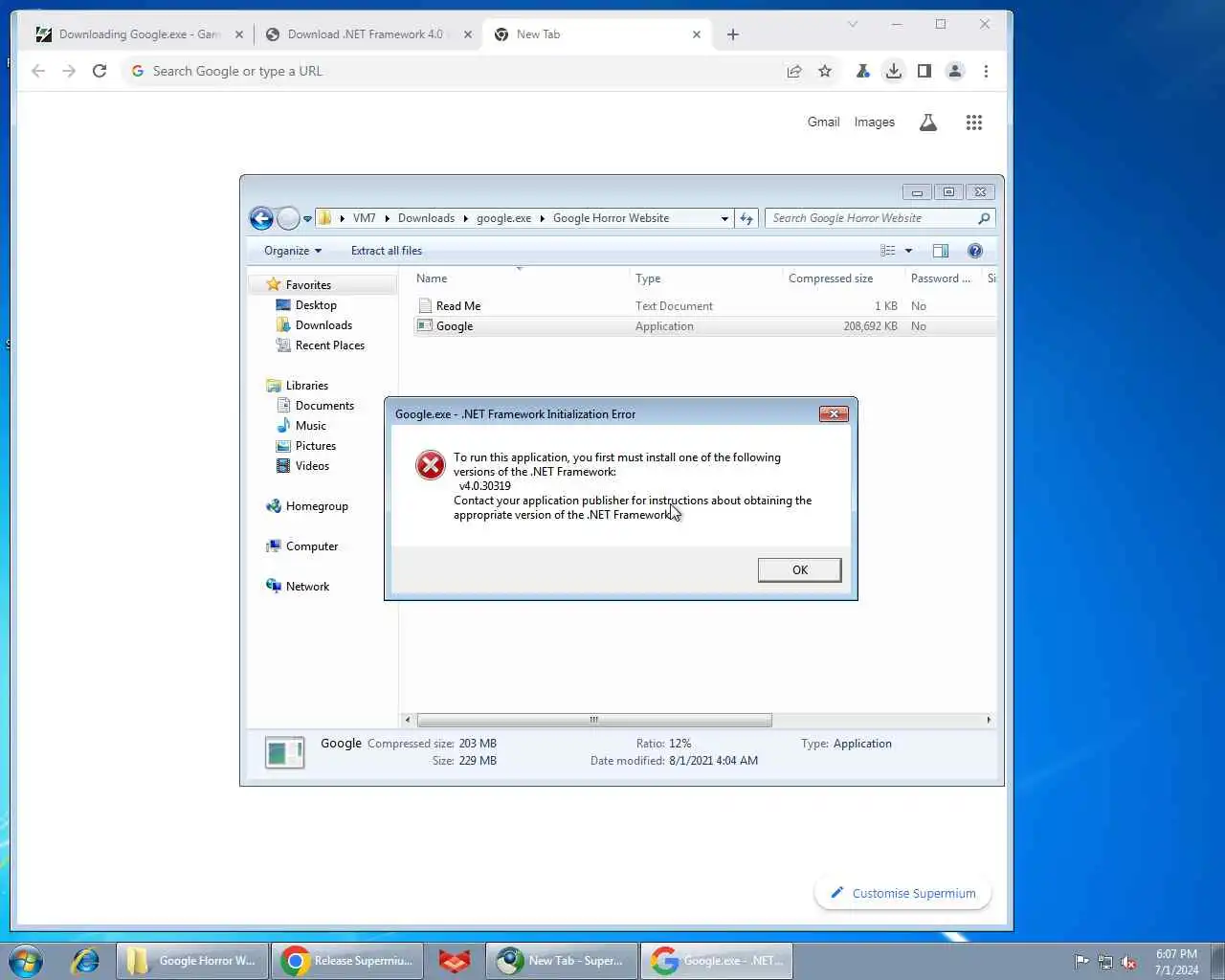Select Pictures library
Image resolution: width=1225 pixels, height=980 pixels.
(x=316, y=446)
